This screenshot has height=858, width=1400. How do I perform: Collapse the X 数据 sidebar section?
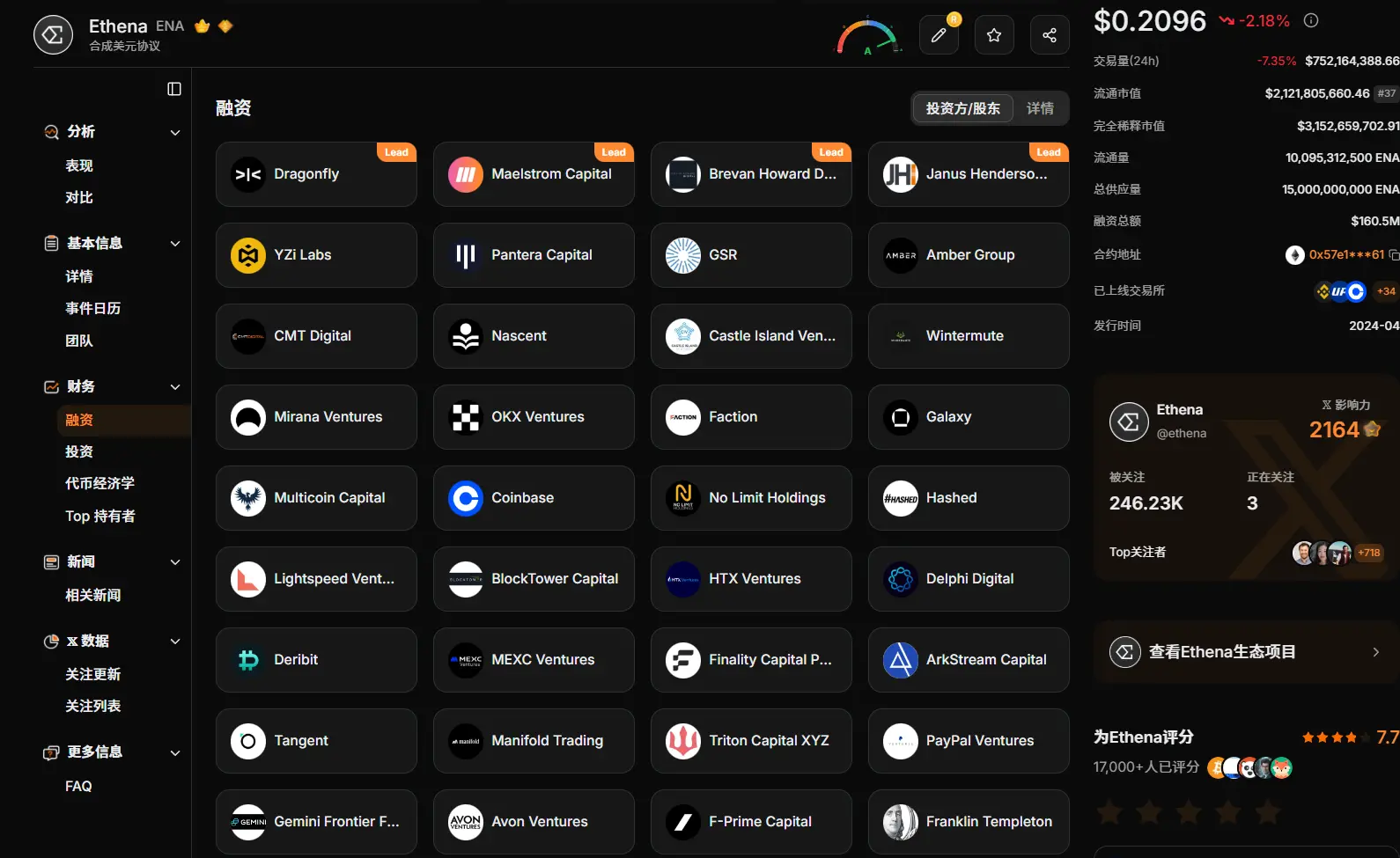175,642
